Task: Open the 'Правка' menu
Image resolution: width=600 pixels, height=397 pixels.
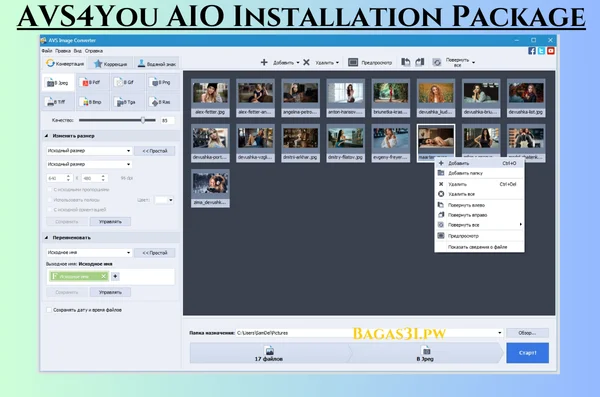Action: tap(63, 51)
